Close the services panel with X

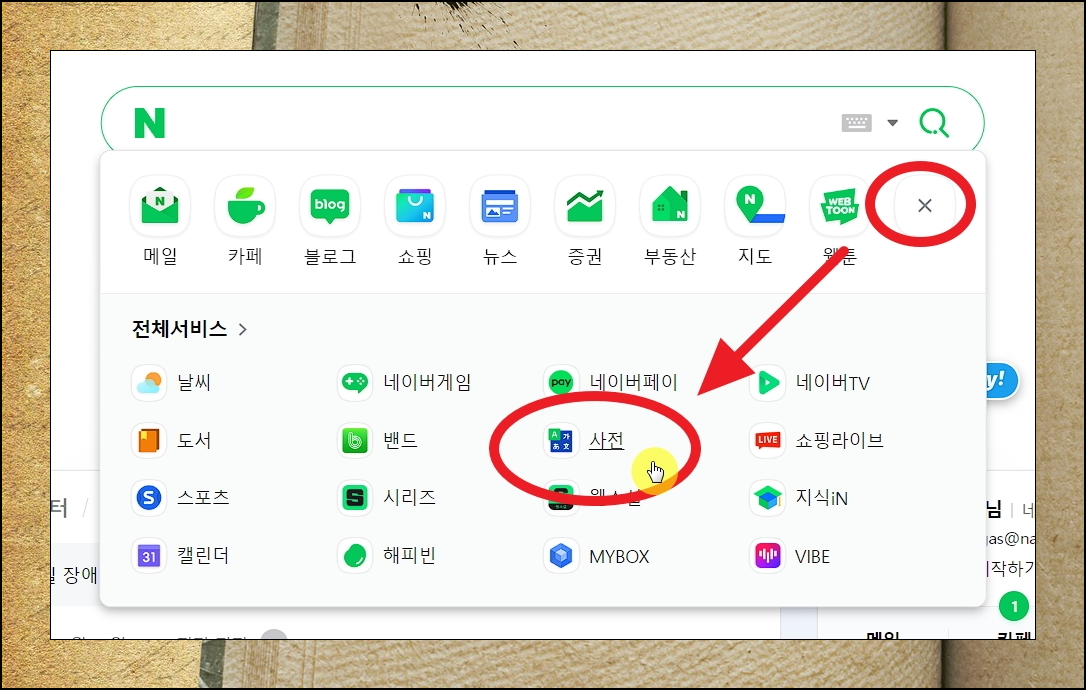(x=925, y=206)
